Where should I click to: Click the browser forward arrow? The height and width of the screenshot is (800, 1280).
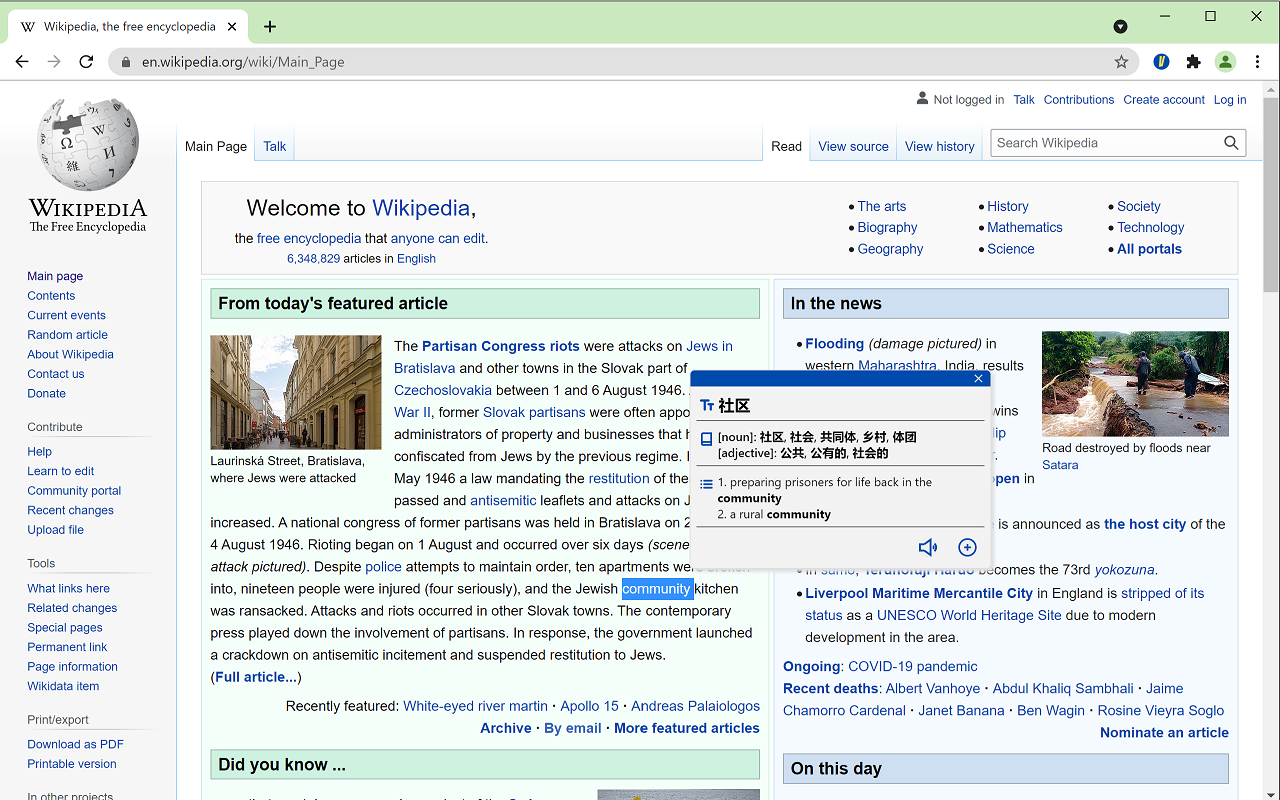pos(54,62)
